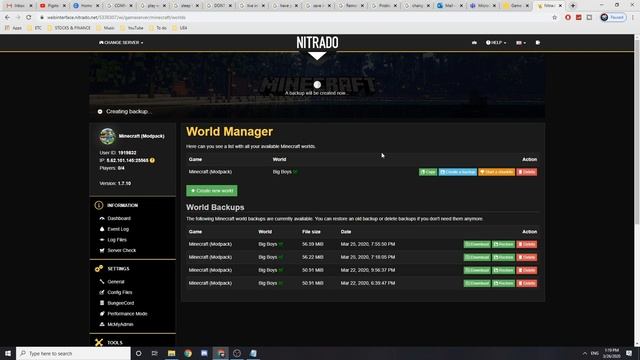Restore the Mar 22 9:56:37 PM backup
Screen dimensions: 640x360
[503, 270]
